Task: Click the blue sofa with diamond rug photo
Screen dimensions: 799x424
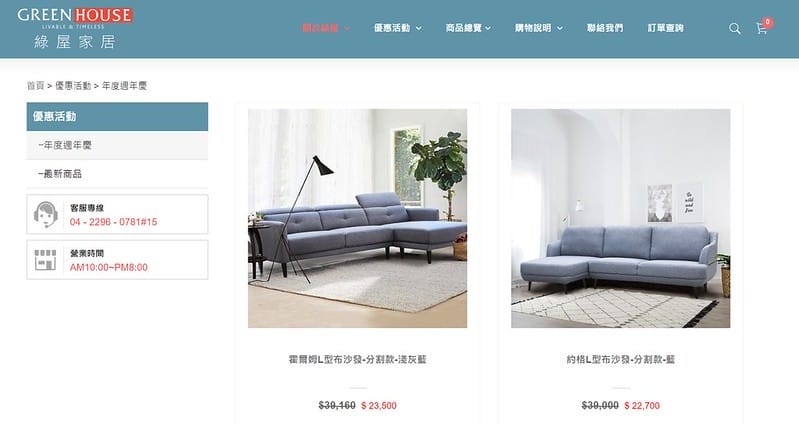Action: pos(621,218)
